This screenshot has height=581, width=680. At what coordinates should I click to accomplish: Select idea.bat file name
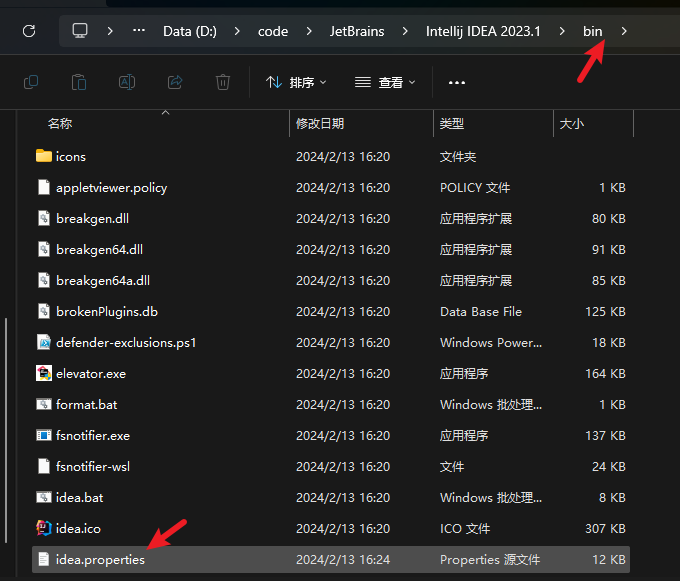click(79, 498)
